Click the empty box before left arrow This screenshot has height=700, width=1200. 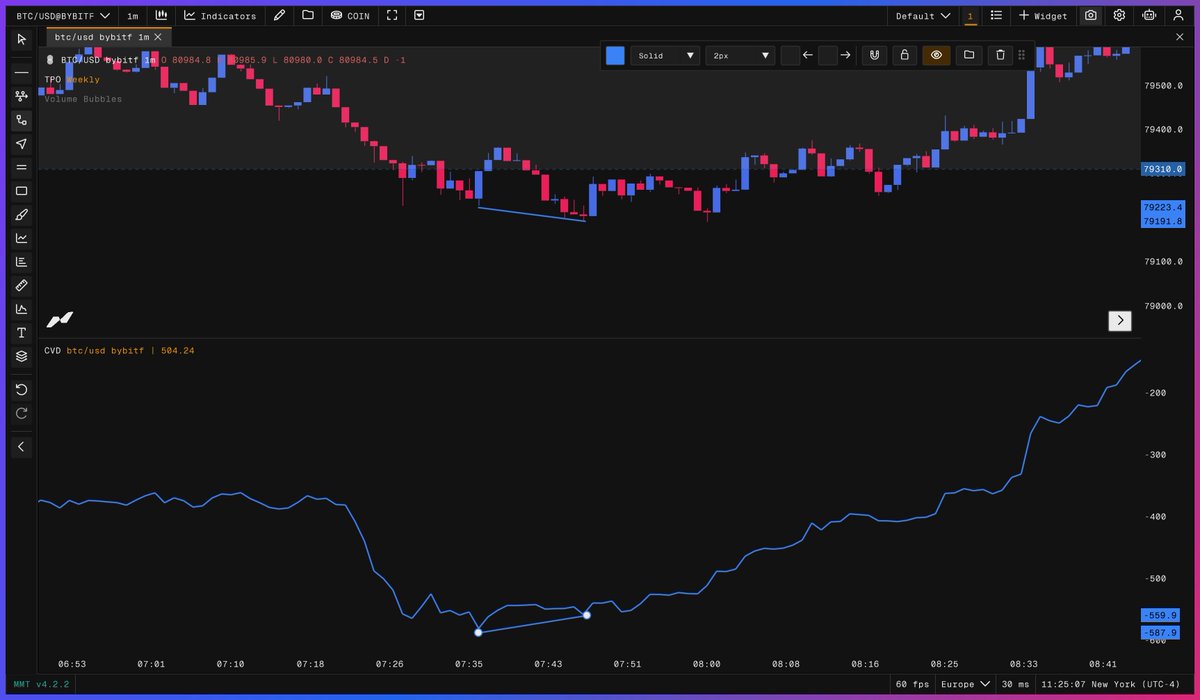click(790, 55)
